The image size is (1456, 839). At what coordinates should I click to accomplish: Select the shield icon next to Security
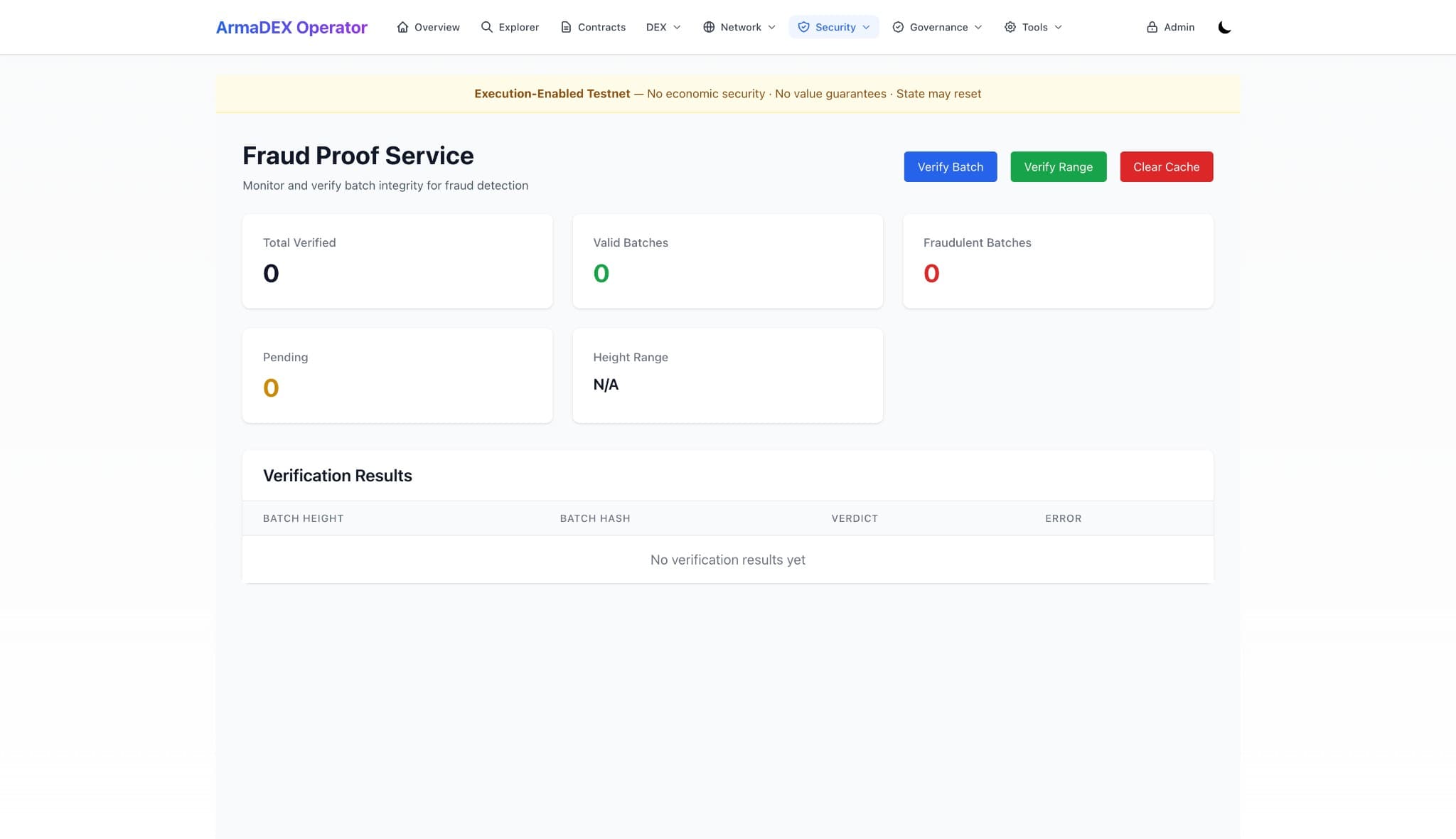(804, 26)
